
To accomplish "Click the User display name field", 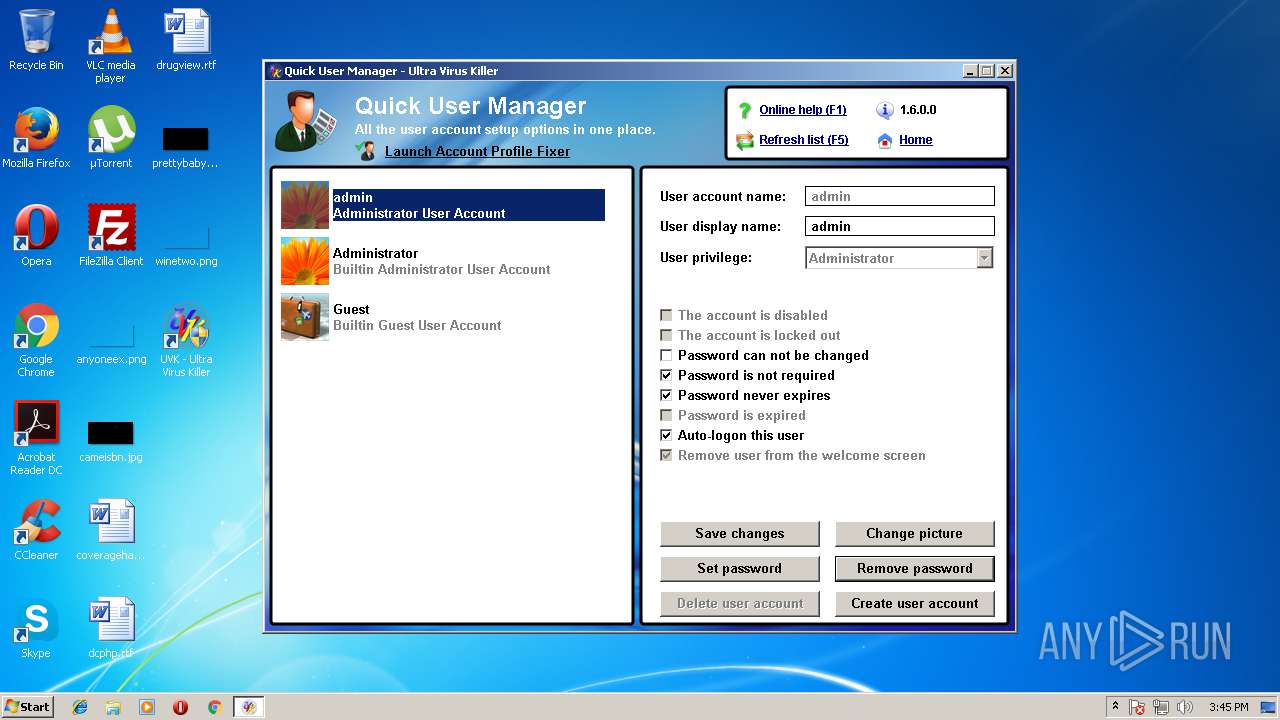I will 900,226.
